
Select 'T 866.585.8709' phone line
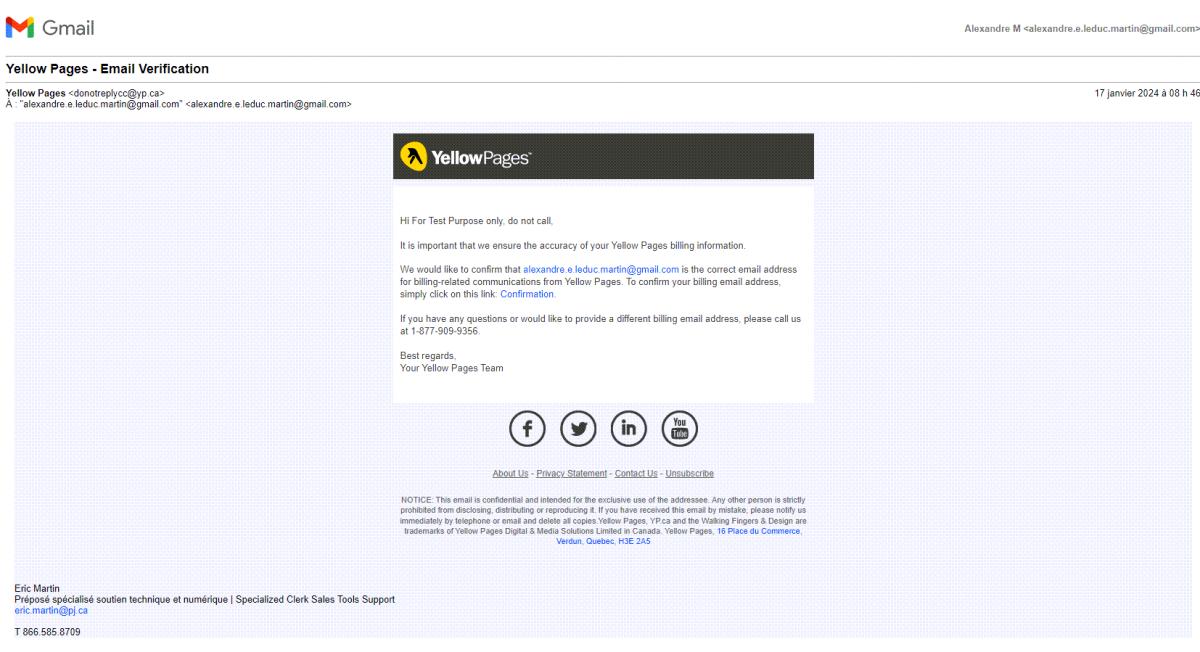[47, 632]
